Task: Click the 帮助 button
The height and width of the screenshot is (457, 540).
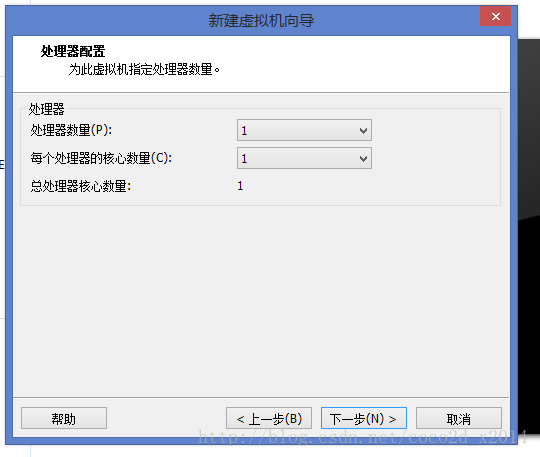Action: 64,418
